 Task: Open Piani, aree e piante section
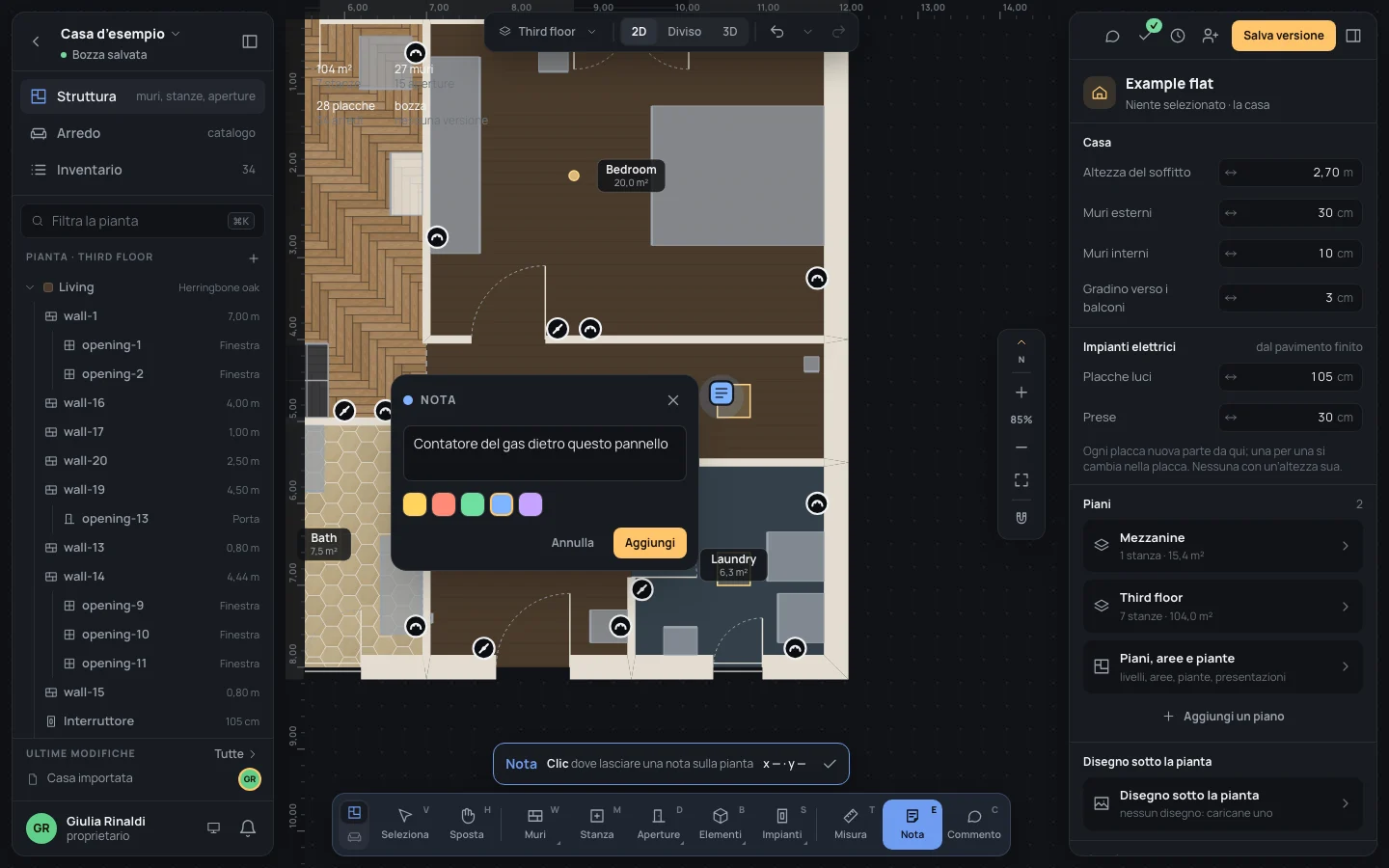coord(1223,666)
